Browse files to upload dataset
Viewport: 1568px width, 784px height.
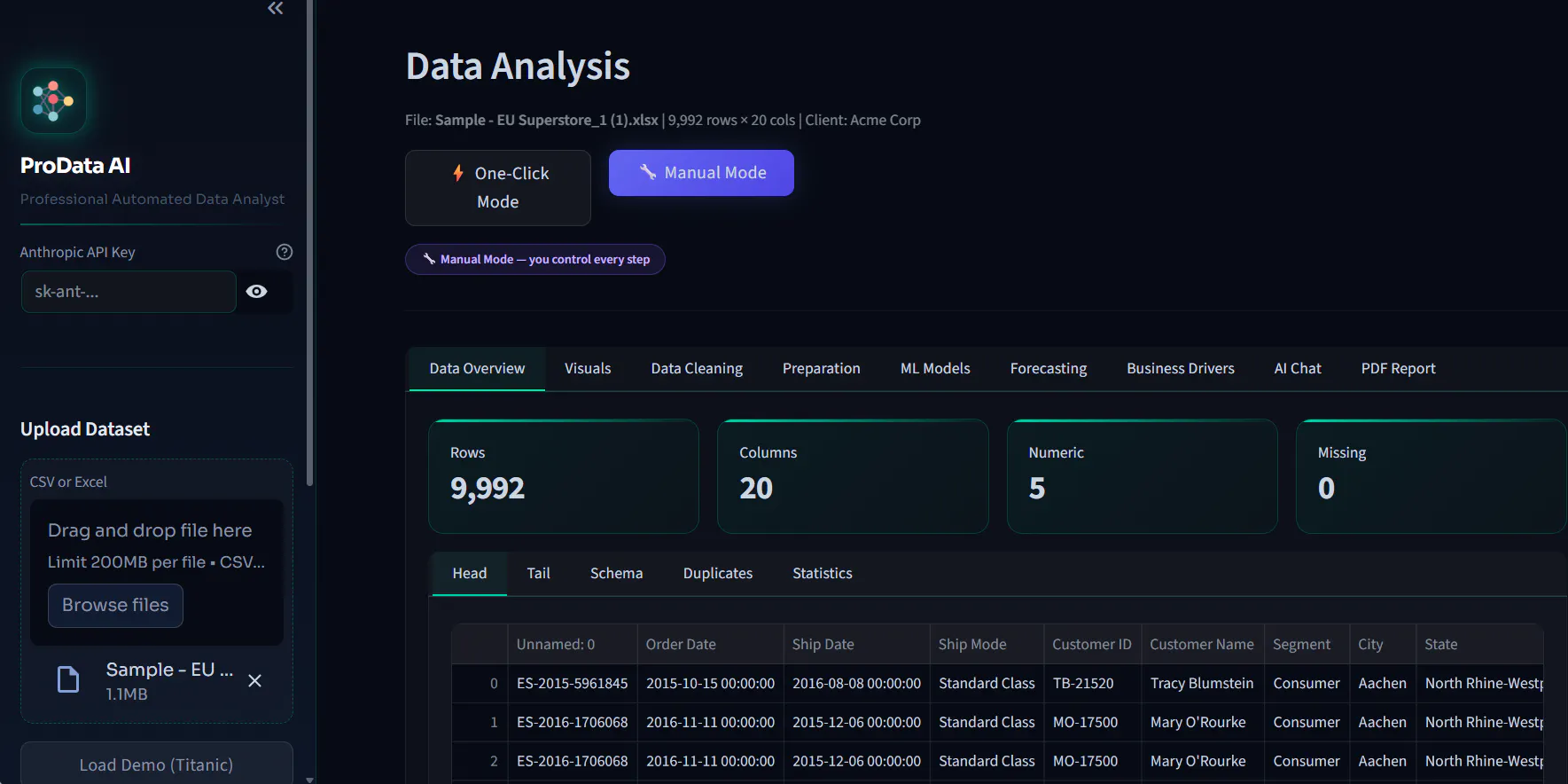pos(115,605)
